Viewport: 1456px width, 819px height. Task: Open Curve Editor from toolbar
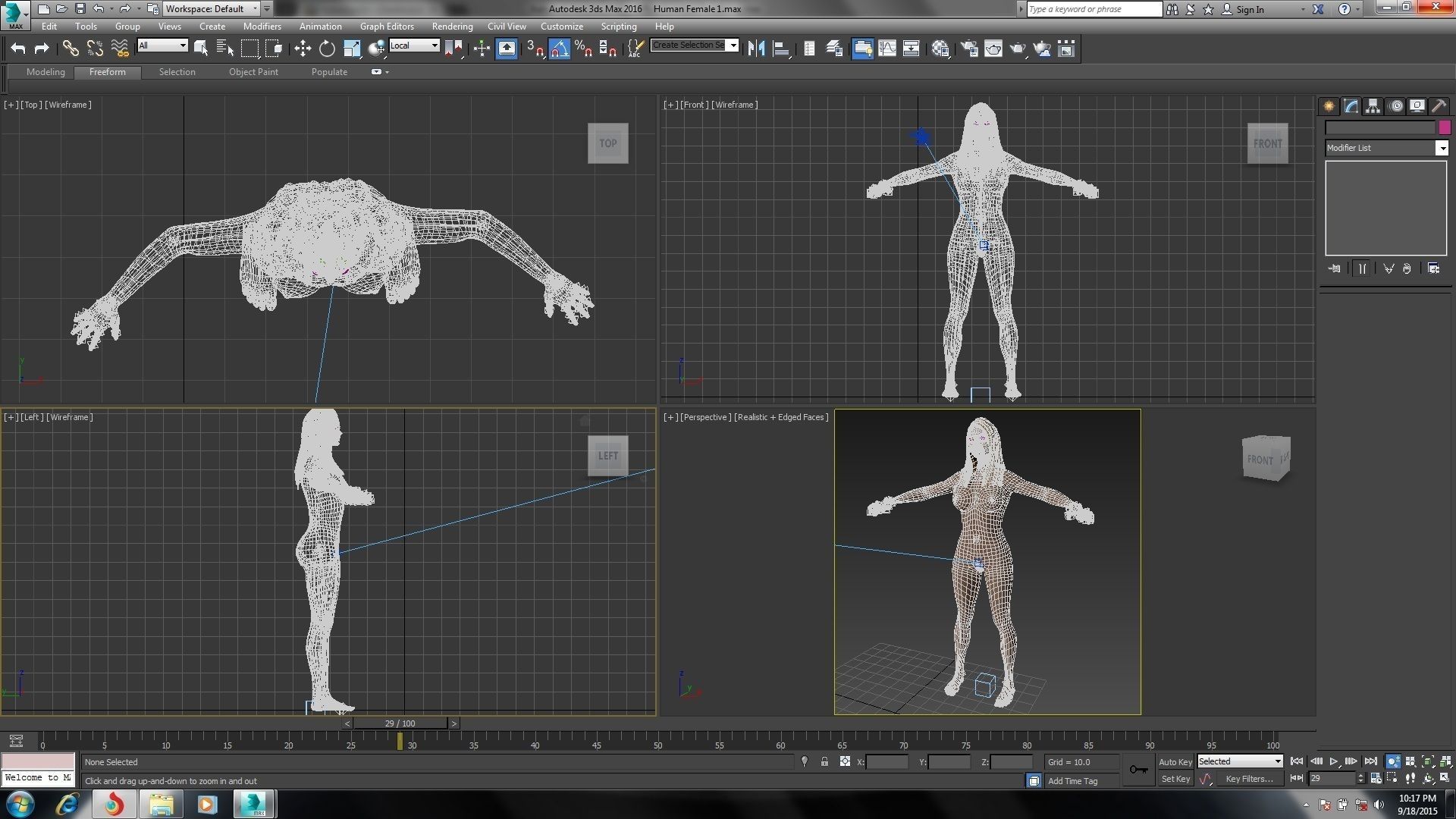pos(886,49)
